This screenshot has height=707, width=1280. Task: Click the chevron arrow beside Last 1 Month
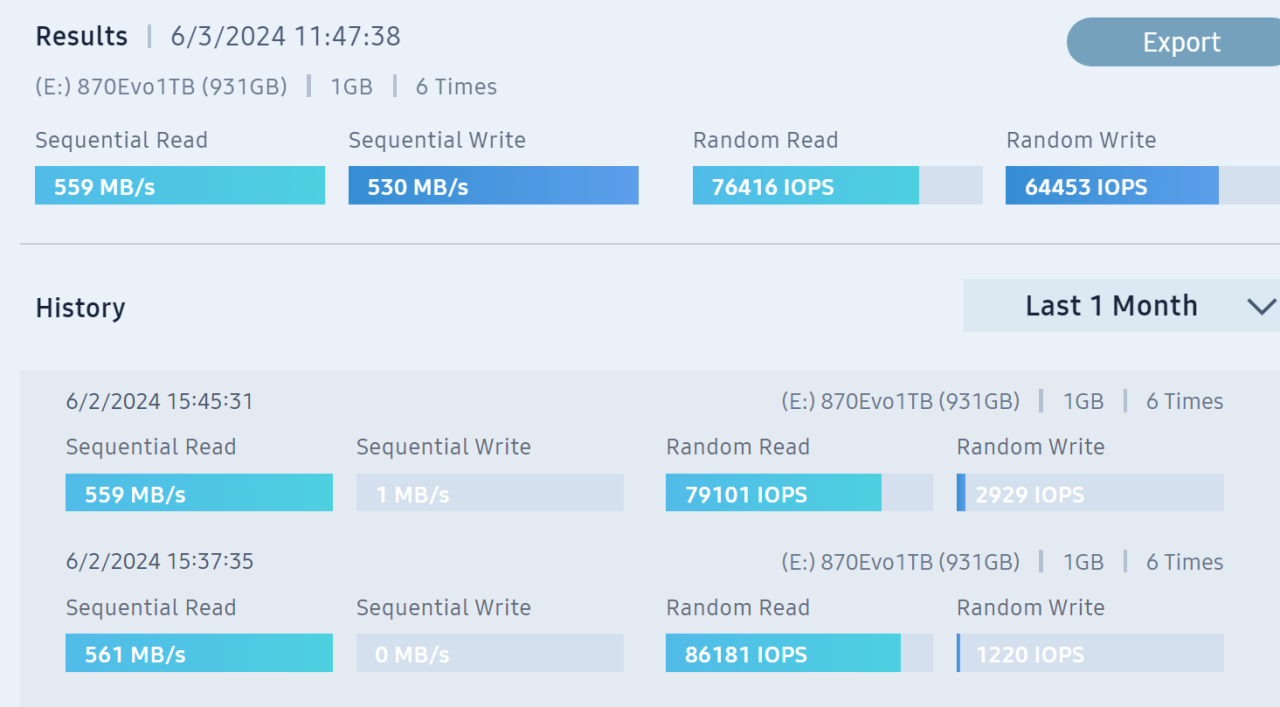pos(1261,306)
